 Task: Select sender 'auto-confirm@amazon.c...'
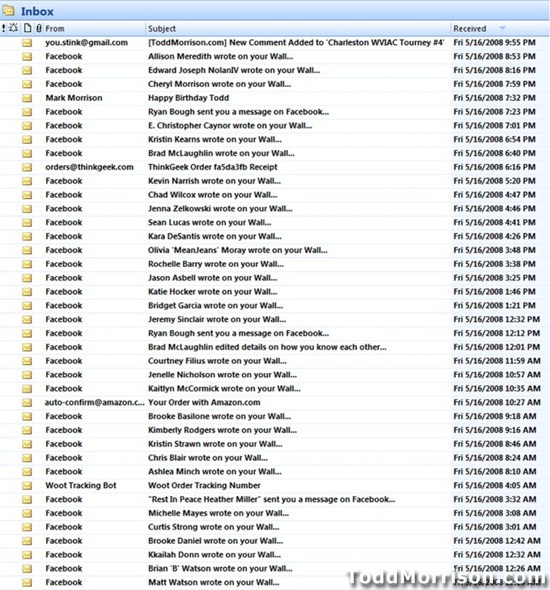point(94,402)
